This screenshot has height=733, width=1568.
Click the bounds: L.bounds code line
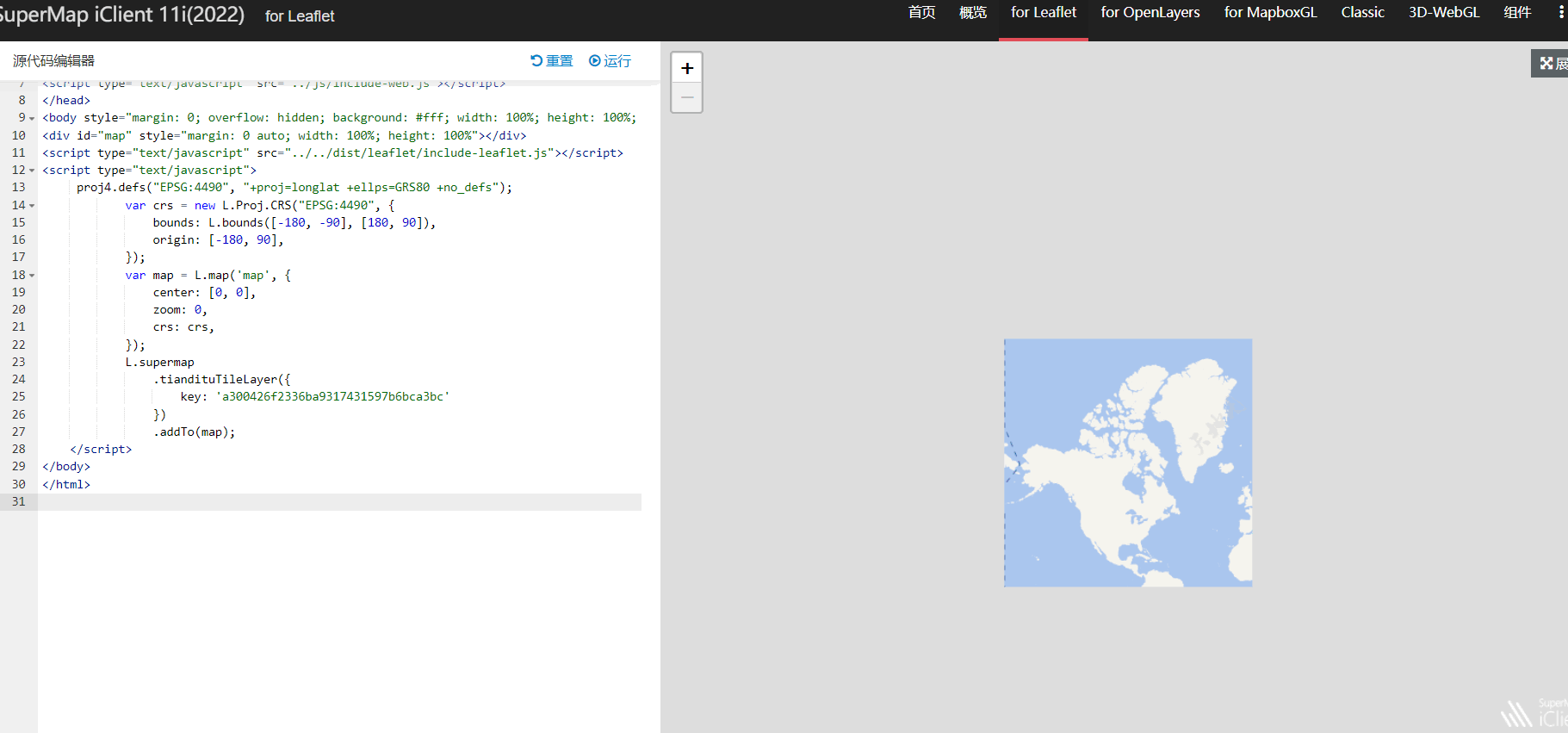294,222
